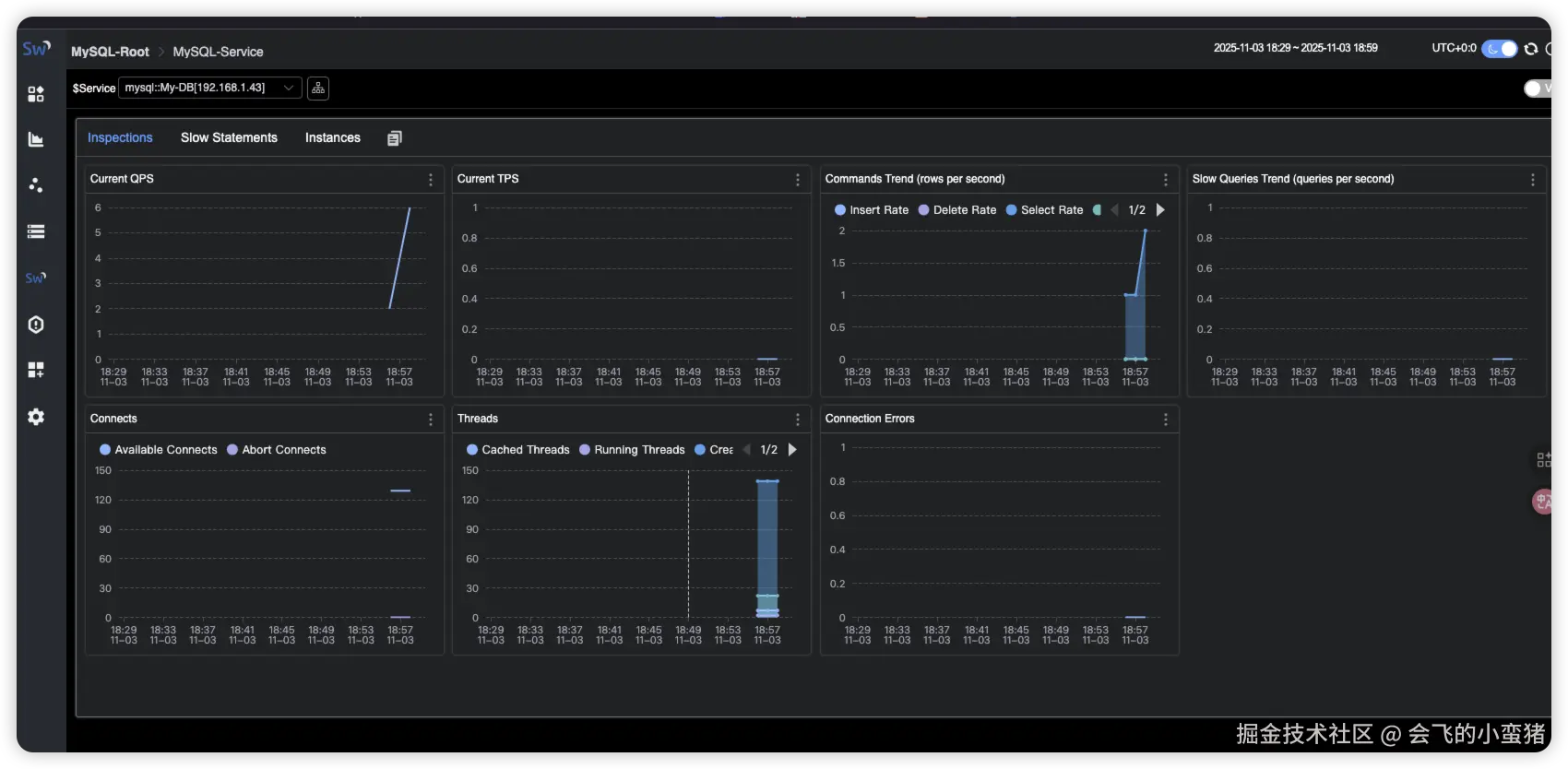Click the SkyWalking logo in sidebar top
1568x769 pixels.
(x=36, y=48)
